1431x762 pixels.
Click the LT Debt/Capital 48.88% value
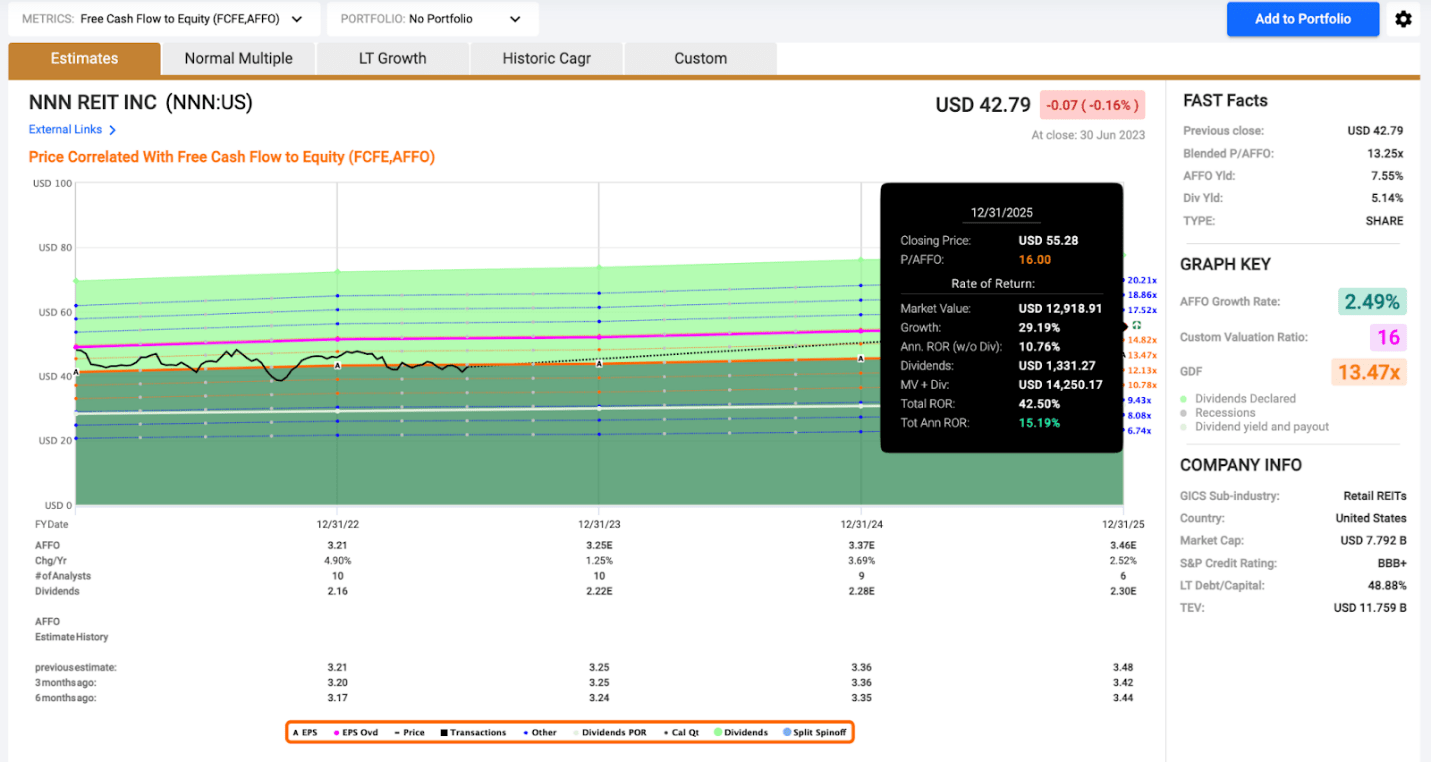click(x=1386, y=586)
